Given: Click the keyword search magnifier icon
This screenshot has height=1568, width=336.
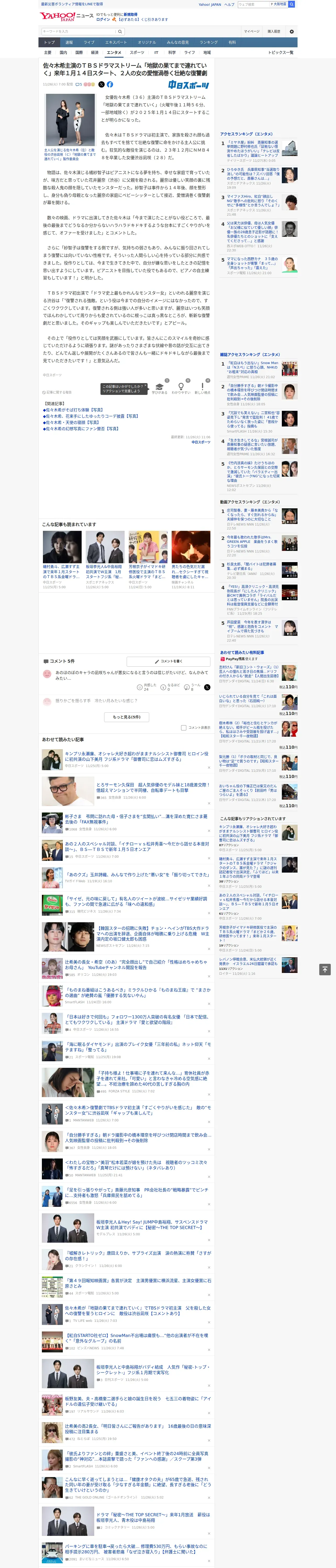Looking at the screenshot, I should pyautogui.click(x=120, y=31).
